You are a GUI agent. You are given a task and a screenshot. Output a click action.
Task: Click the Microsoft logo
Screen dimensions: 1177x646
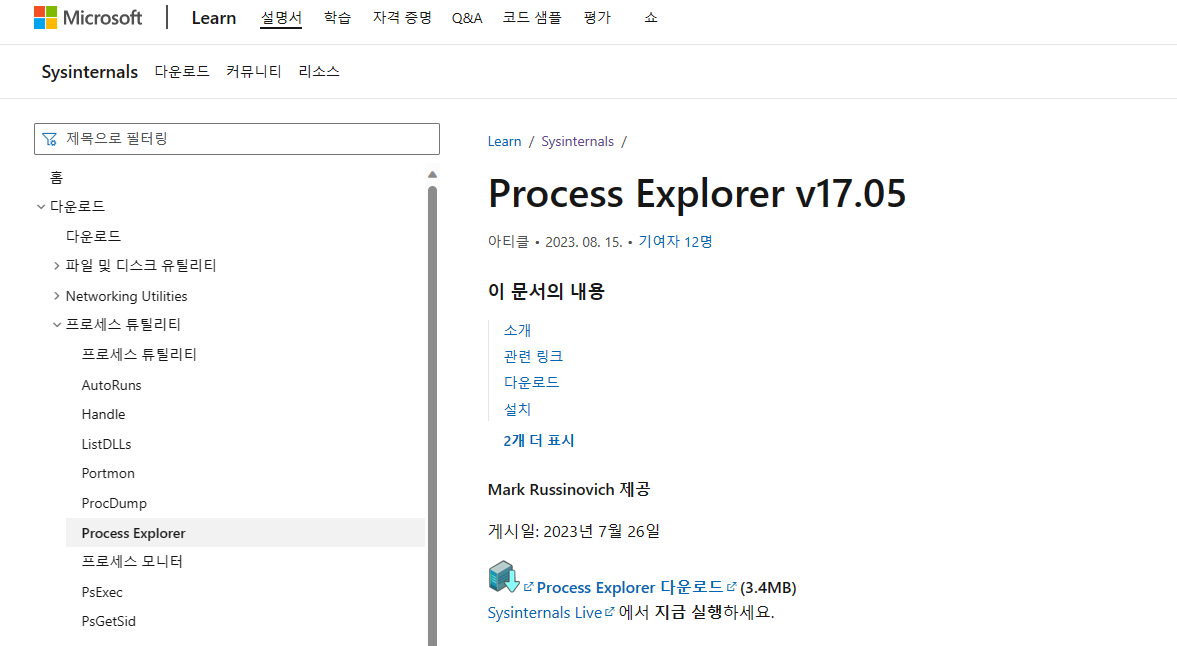pyautogui.click(x=88, y=17)
